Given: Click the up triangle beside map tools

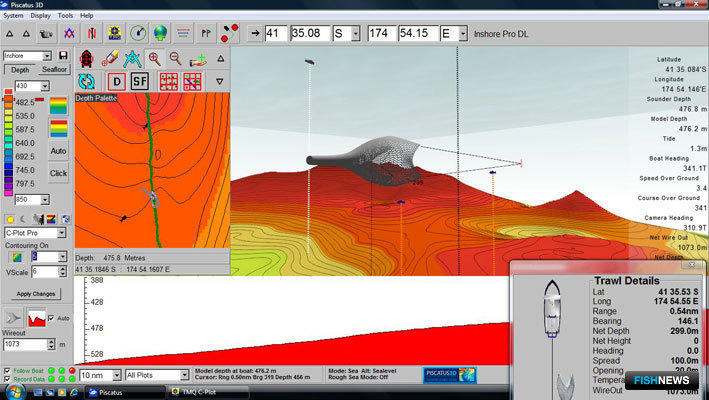Looking at the screenshot, I should tap(220, 59).
